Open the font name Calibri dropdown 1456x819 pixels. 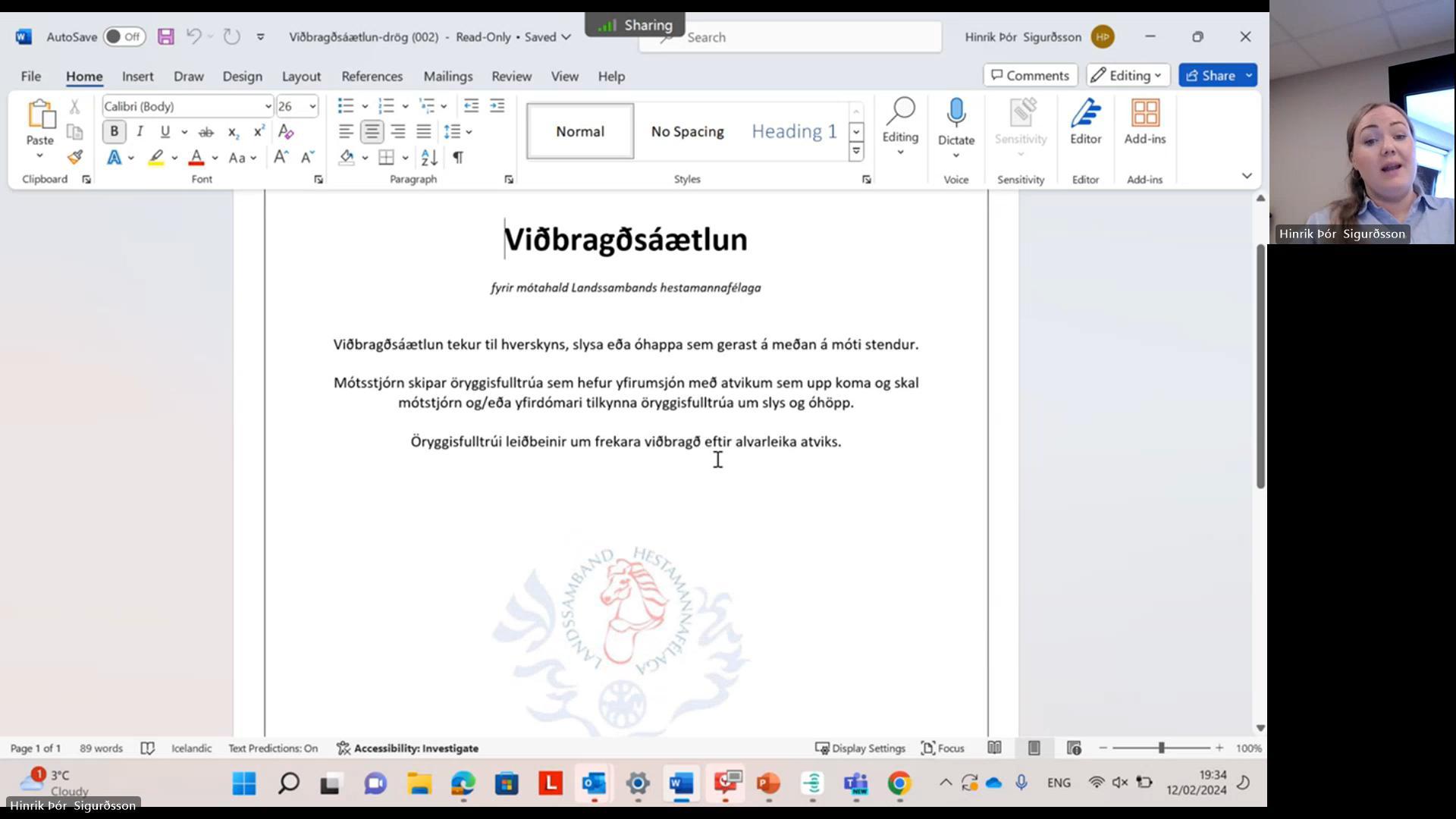click(267, 107)
